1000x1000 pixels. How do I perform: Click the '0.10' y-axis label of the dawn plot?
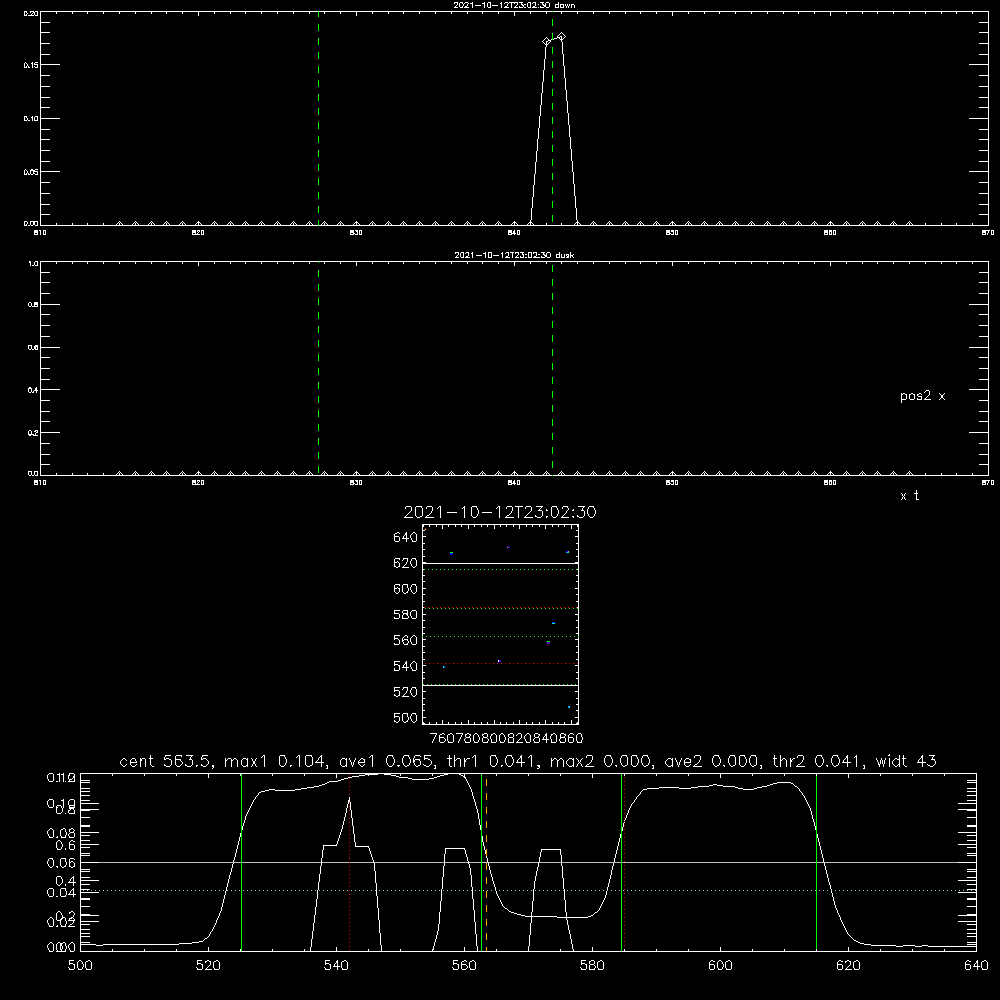pos(31,119)
